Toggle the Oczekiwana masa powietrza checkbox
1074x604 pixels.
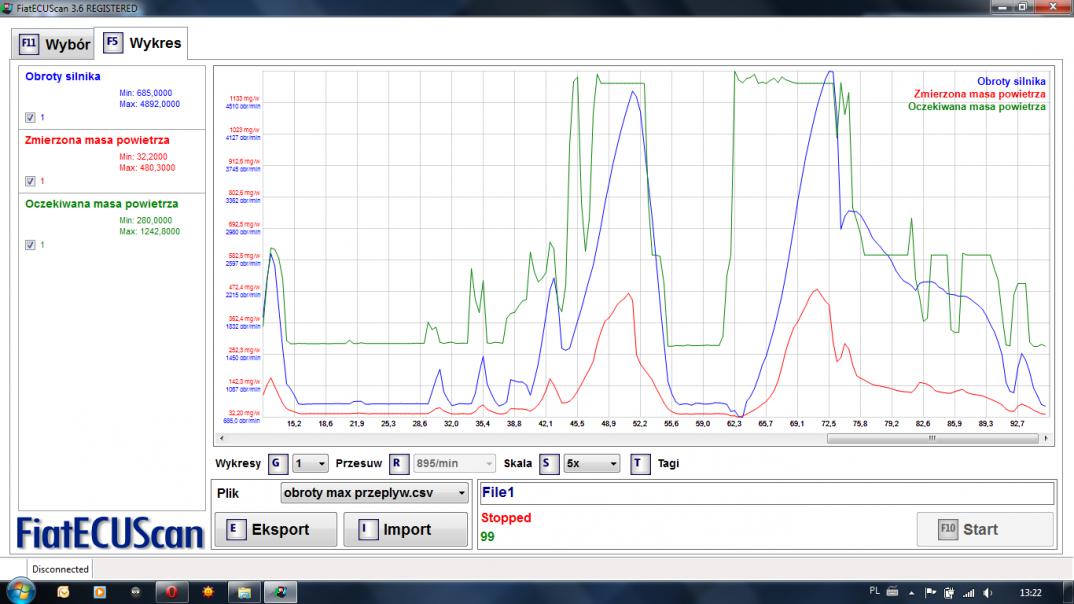click(30, 245)
